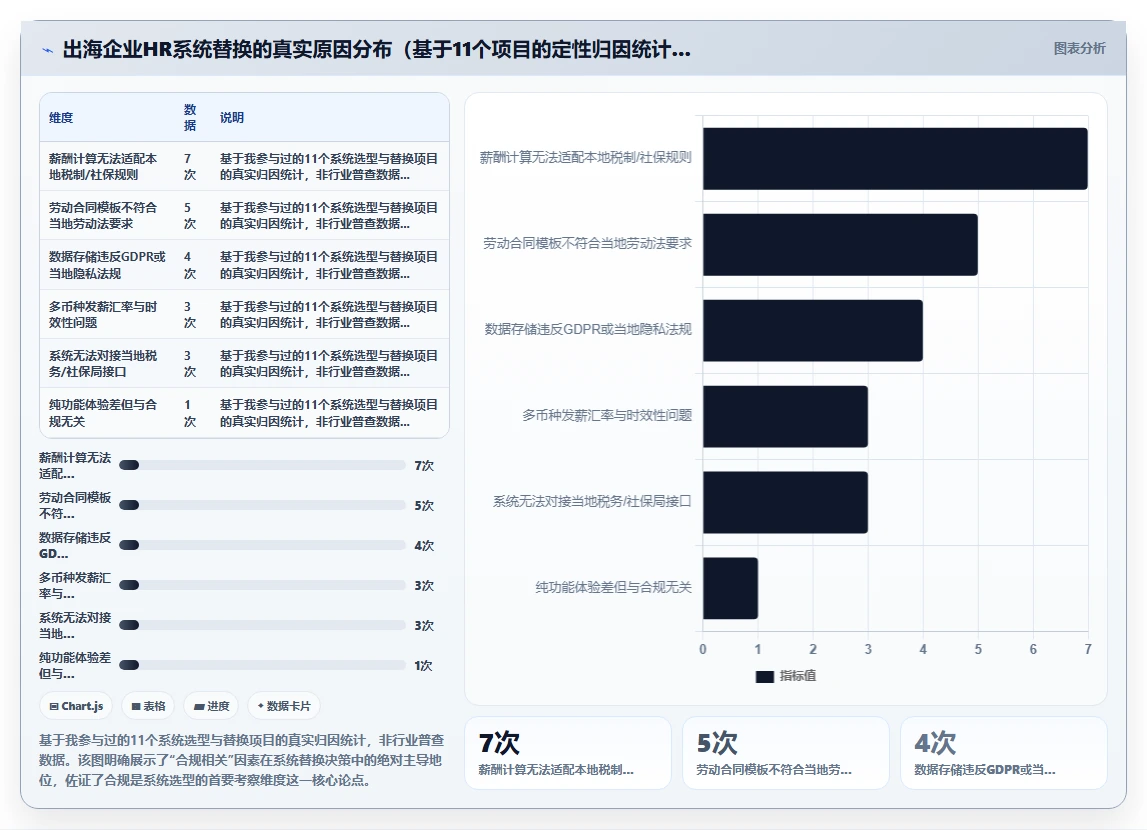The width and height of the screenshot is (1147, 830).
Task: Select the Chart.js tag pill
Action: coord(76,706)
